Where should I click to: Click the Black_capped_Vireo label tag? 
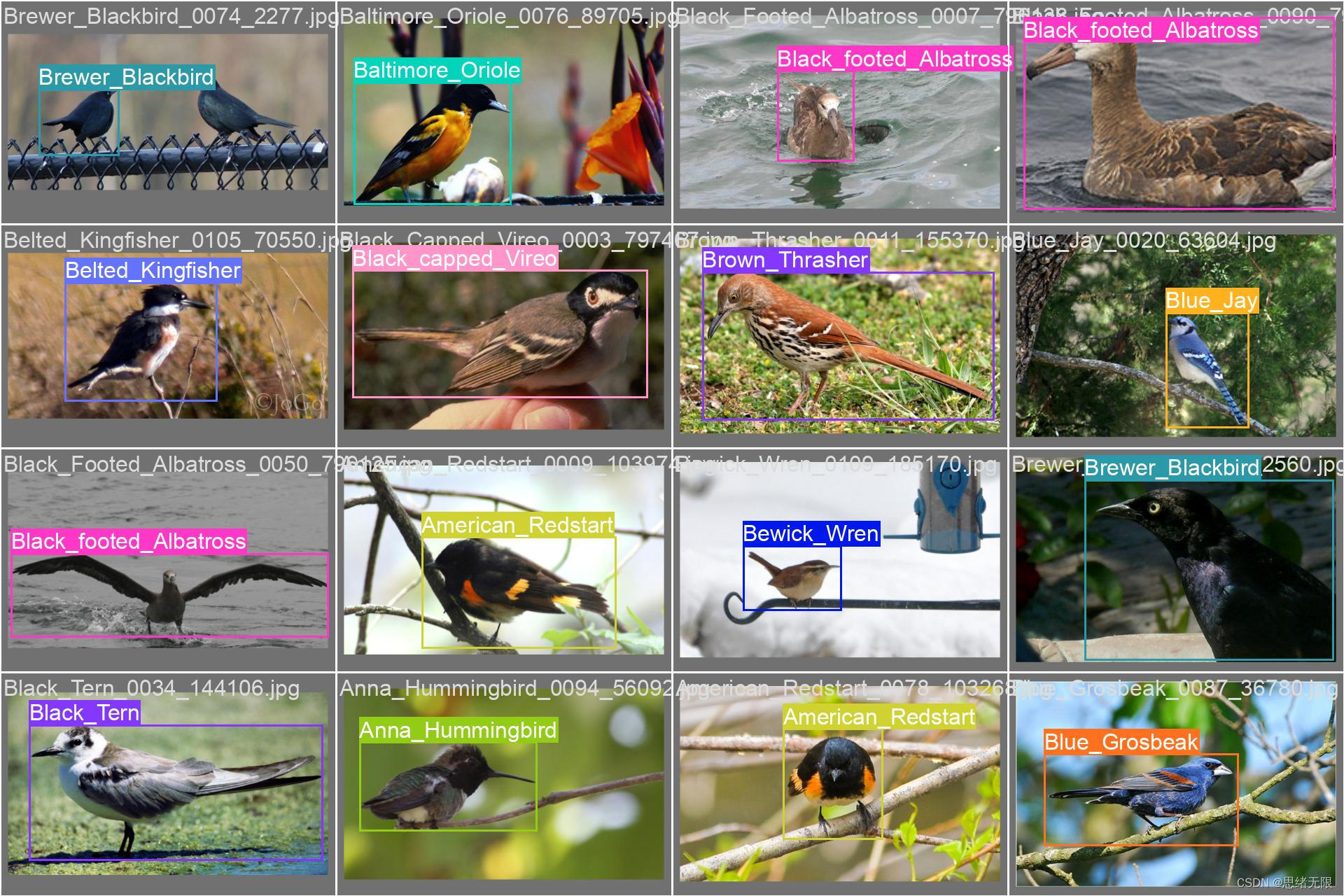coord(454,259)
